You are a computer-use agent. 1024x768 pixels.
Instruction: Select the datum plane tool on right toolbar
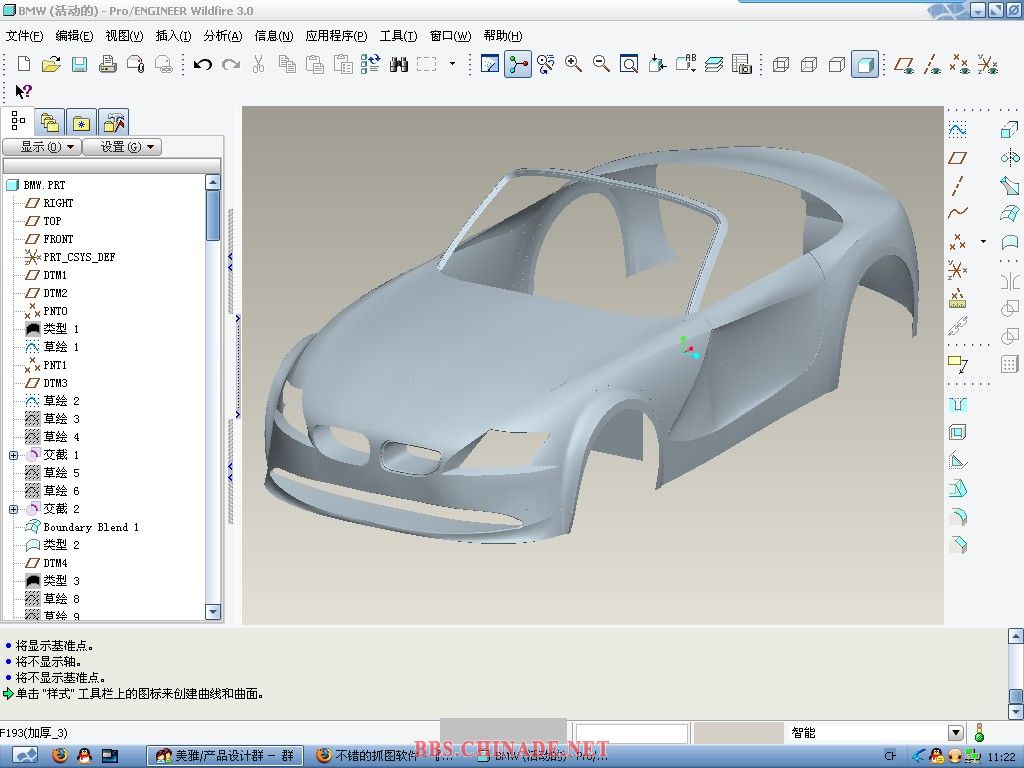point(957,157)
